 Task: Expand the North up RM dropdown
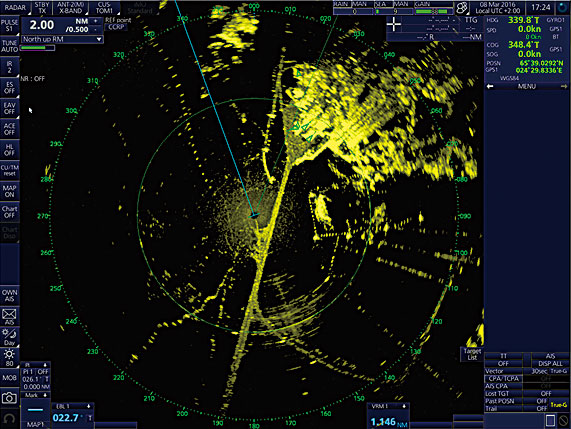point(62,39)
